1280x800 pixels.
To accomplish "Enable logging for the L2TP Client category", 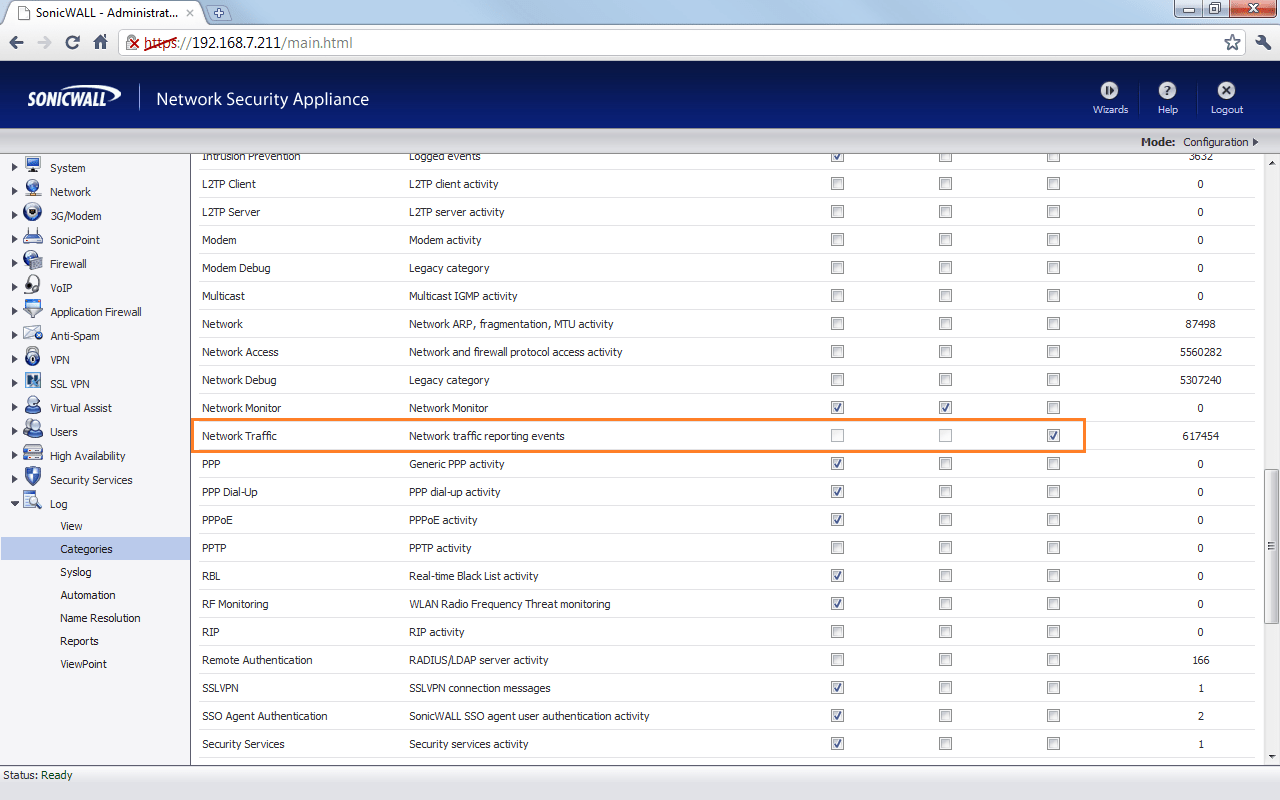I will (x=837, y=183).
